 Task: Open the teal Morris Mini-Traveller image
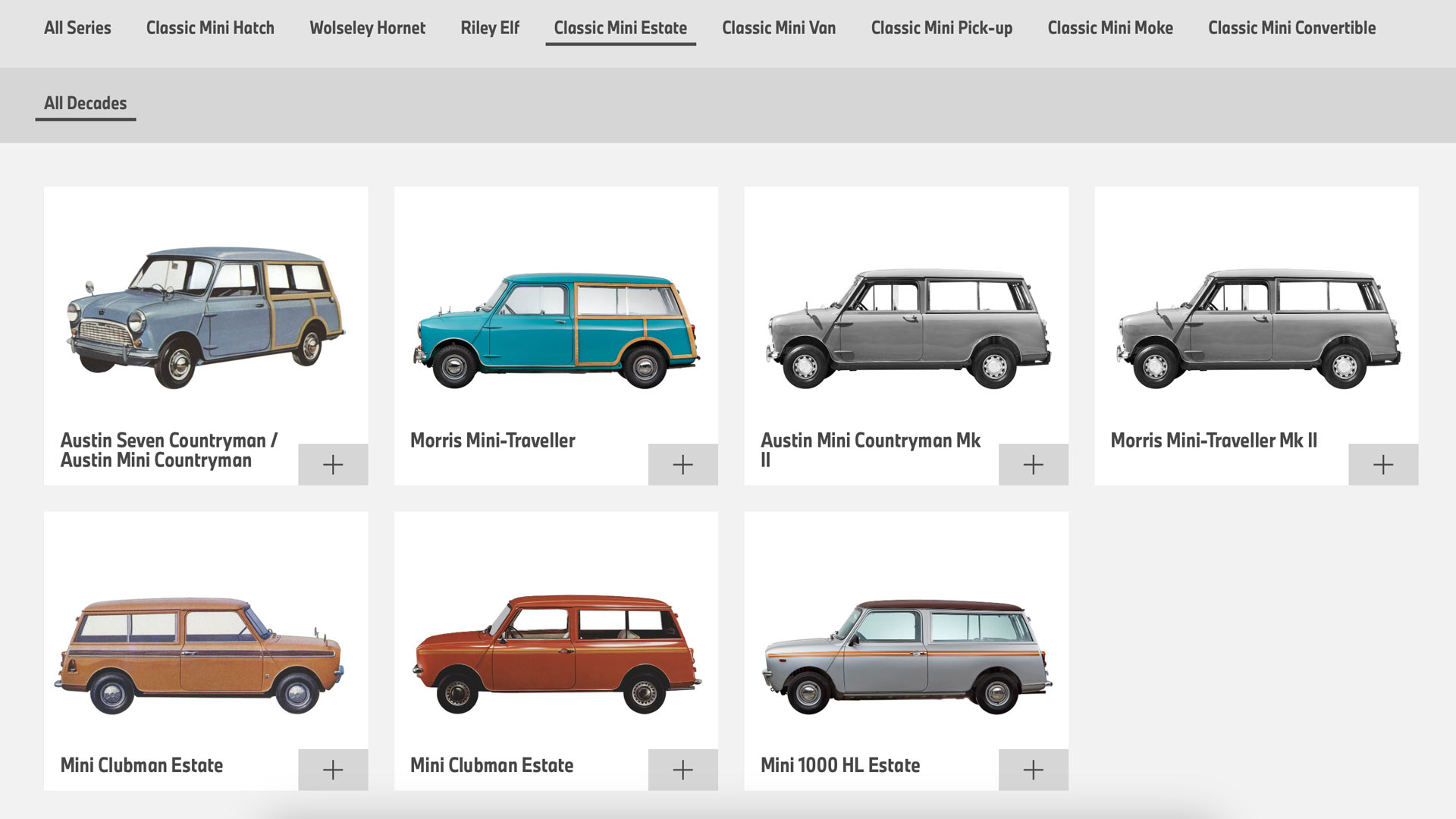coord(556,331)
